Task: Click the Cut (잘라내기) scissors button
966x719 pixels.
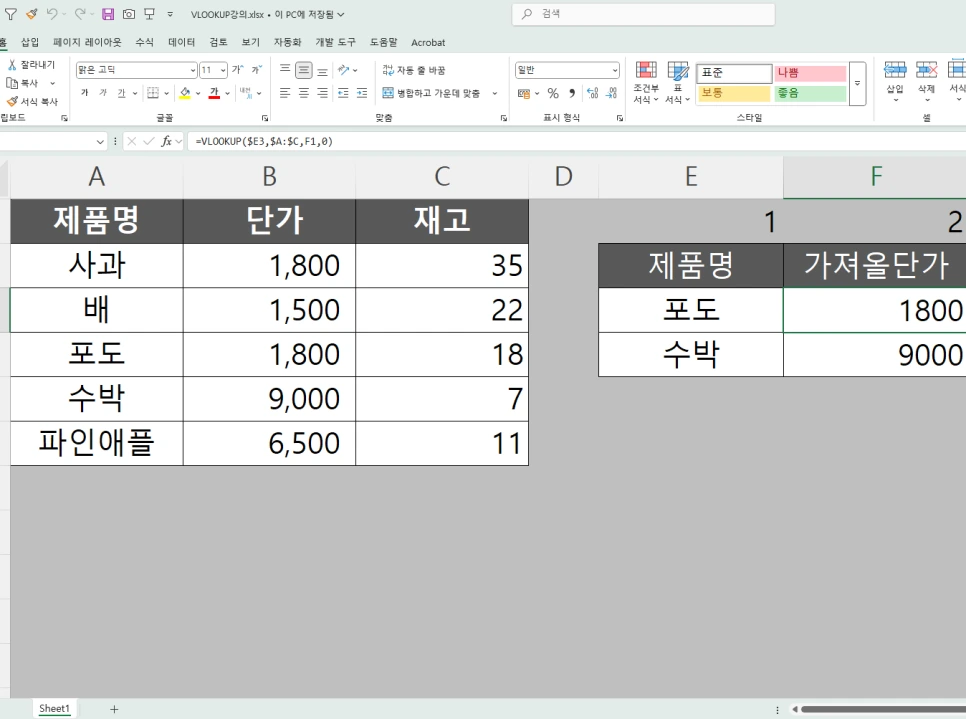Action: (31, 64)
